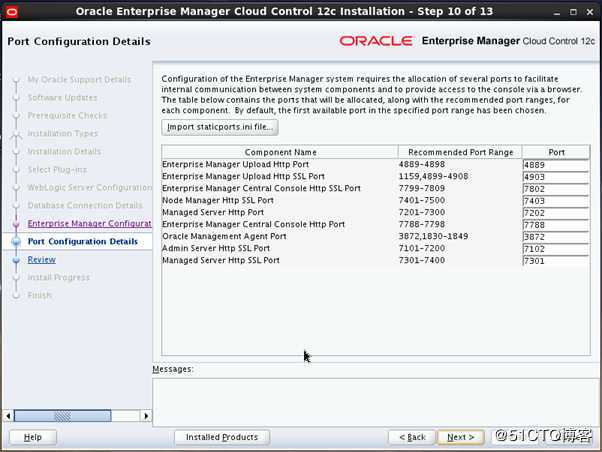602x452 pixels.
Task: Click the 'My Oracle Support Details' step
Action: click(x=79, y=79)
